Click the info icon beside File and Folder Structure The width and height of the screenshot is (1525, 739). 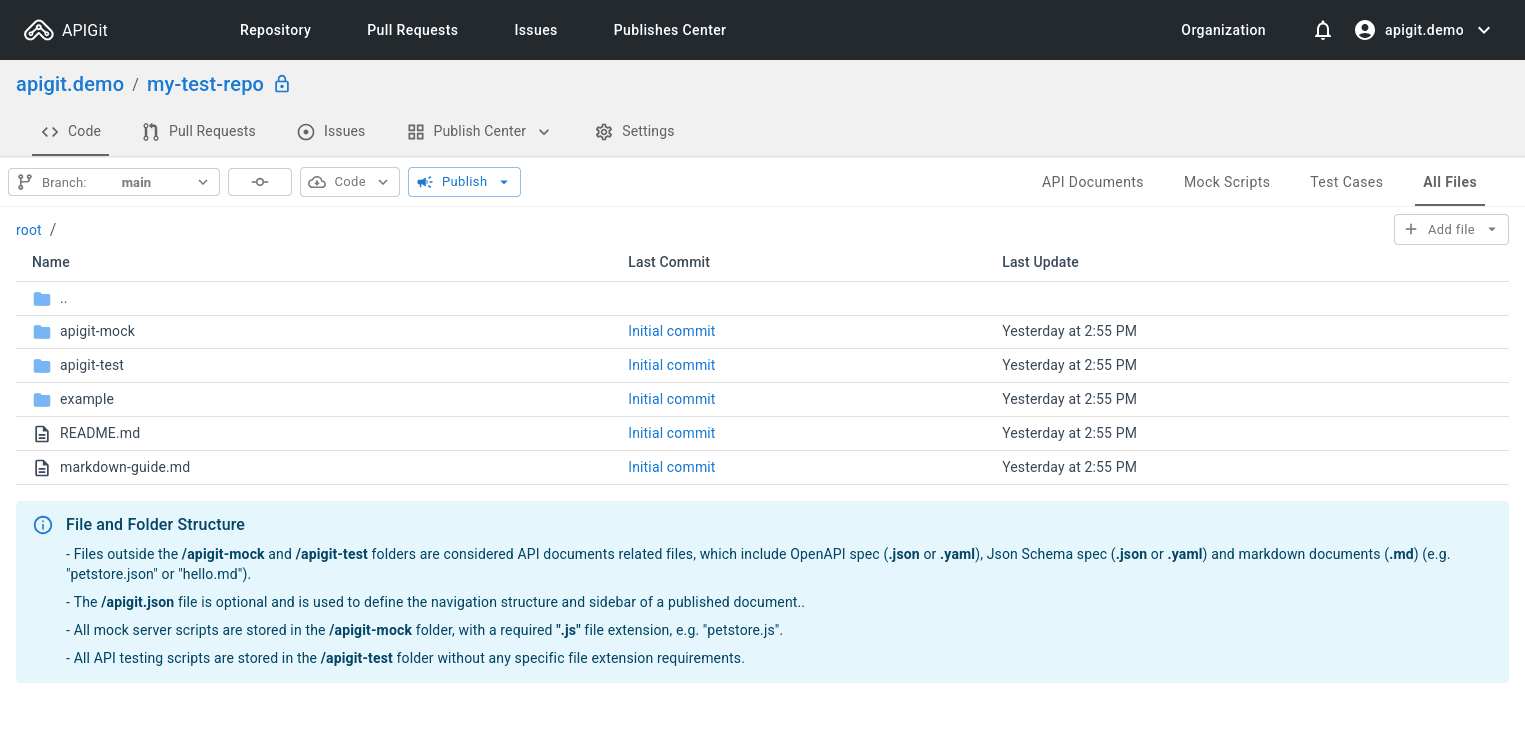coord(43,525)
